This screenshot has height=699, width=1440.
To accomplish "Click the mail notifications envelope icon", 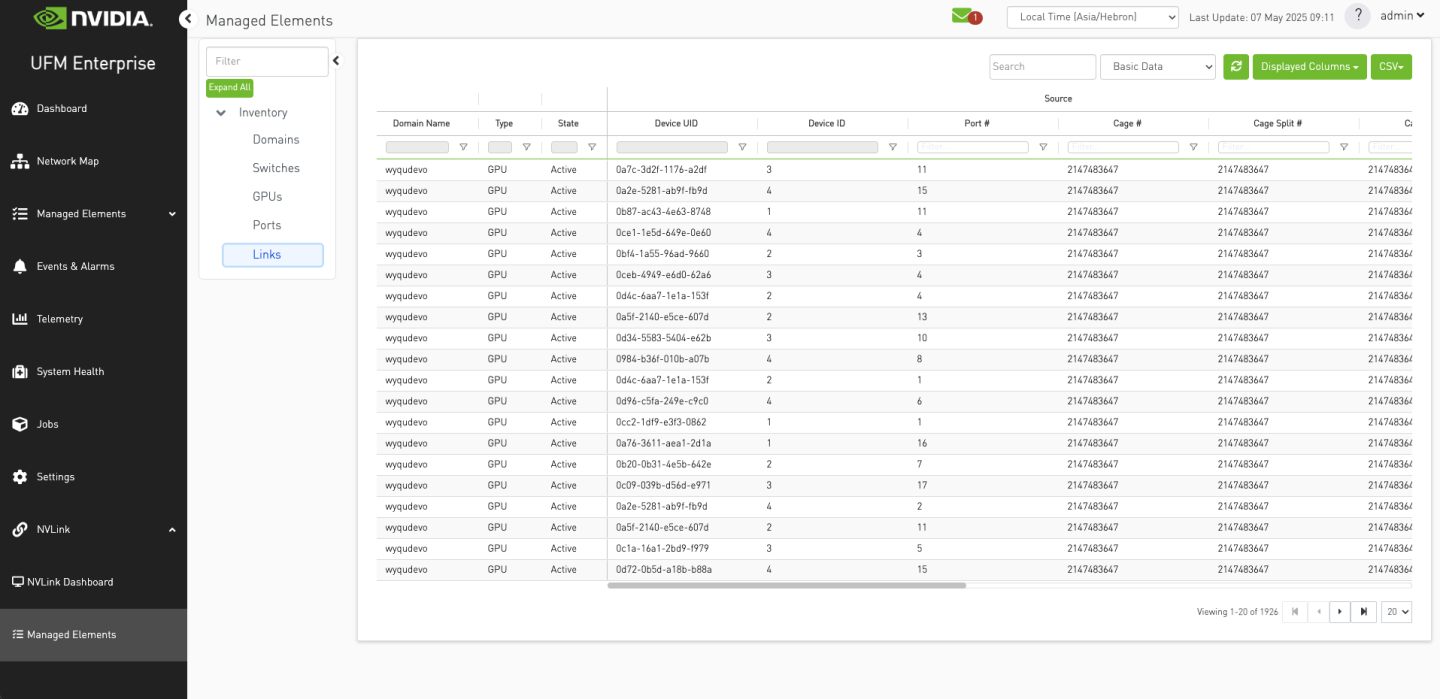I will coord(963,16).
